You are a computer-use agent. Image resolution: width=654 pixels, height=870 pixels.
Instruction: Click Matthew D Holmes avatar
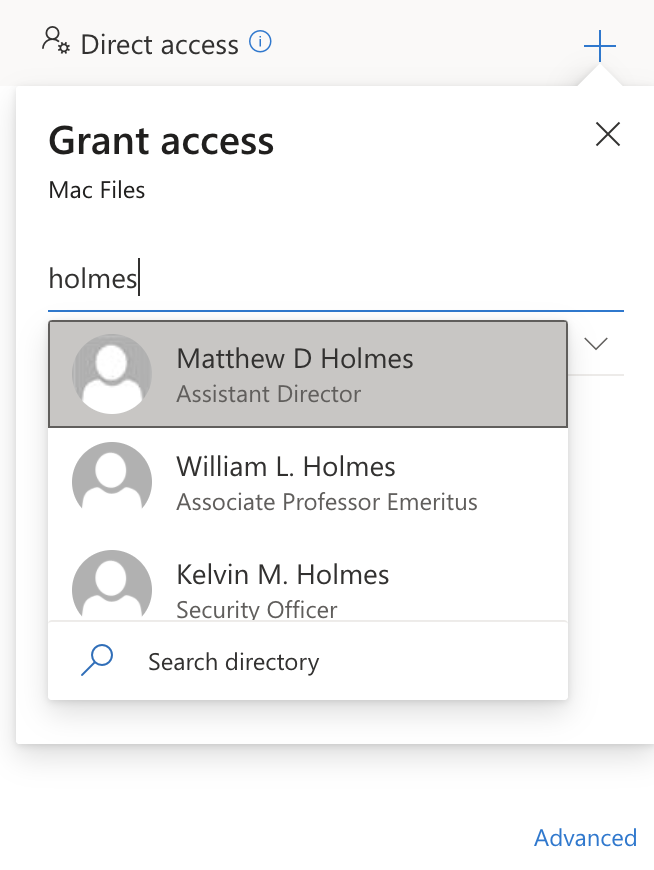coord(112,374)
